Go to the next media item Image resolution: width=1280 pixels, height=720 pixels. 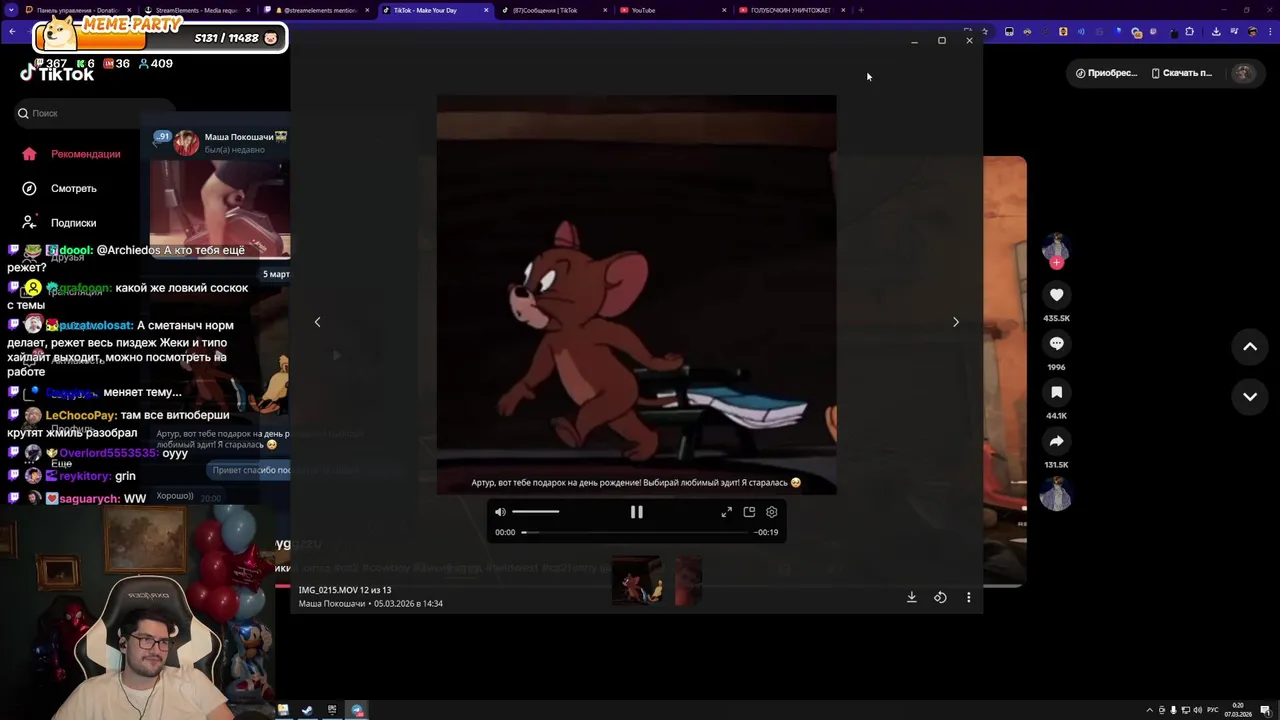pyautogui.click(x=955, y=322)
